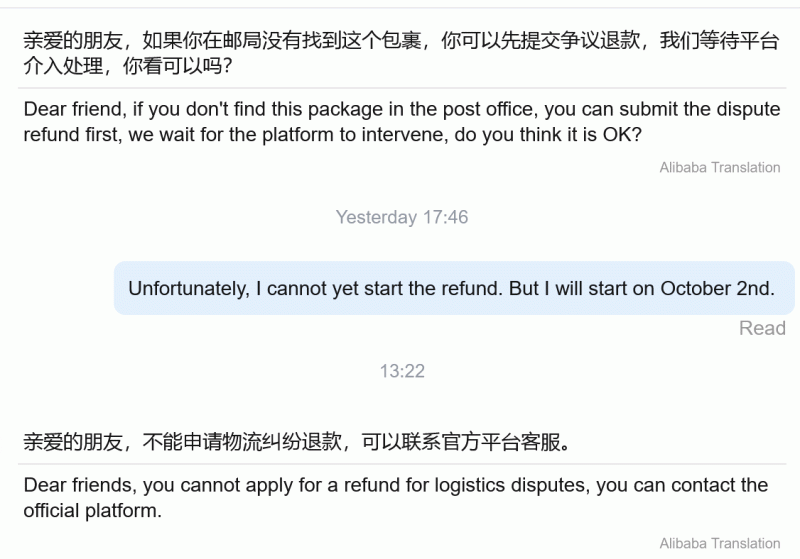Click the divider line below the first Chinese message
Viewport: 800px width, 559px height.
pos(400,90)
